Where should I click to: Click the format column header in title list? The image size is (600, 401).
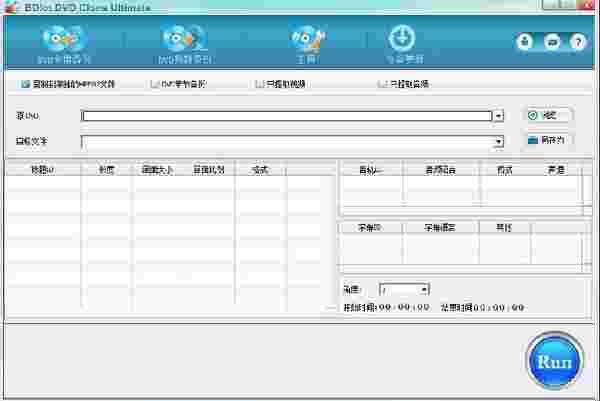tap(260, 170)
